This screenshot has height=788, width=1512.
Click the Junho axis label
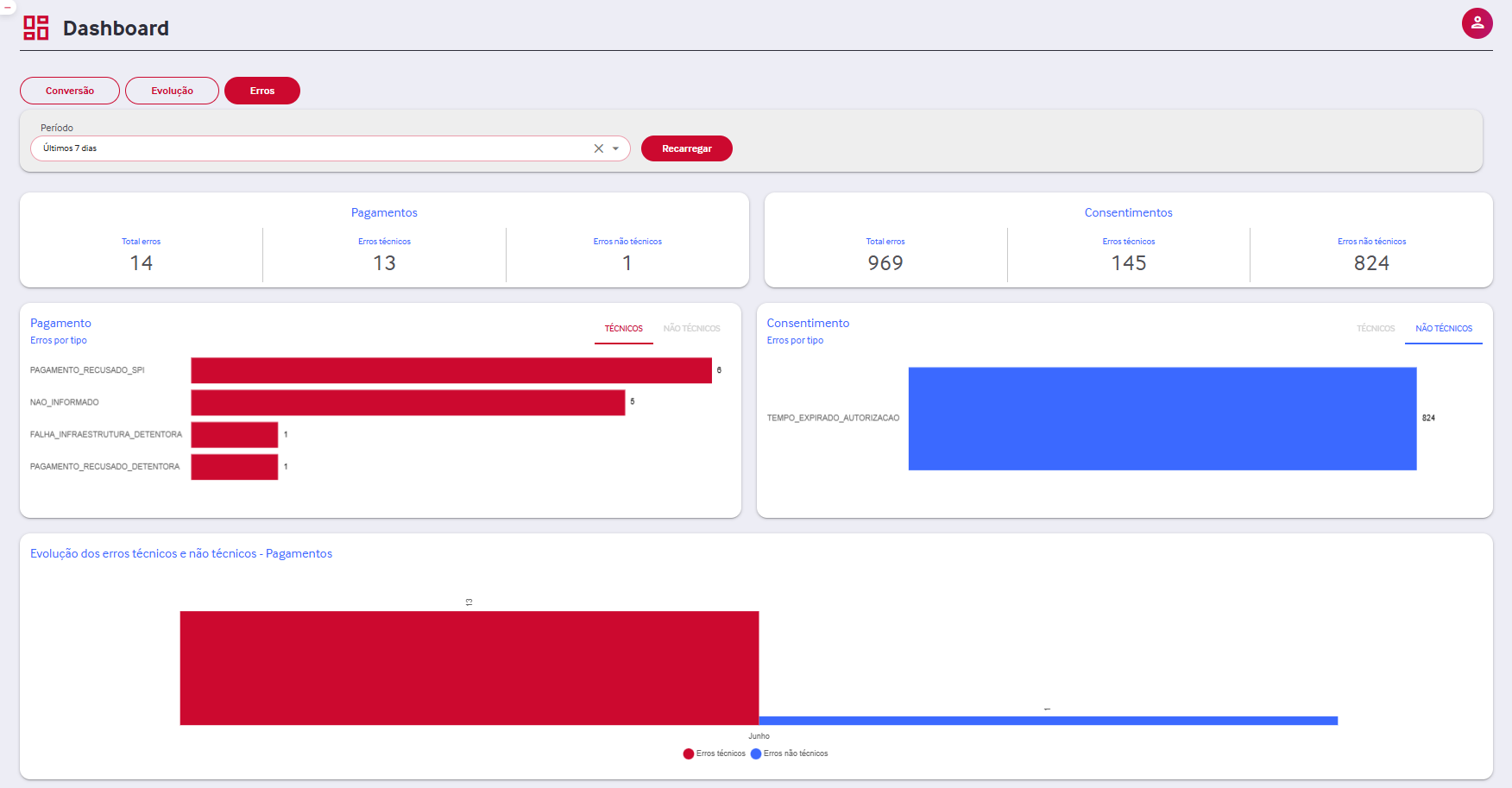coord(759,736)
